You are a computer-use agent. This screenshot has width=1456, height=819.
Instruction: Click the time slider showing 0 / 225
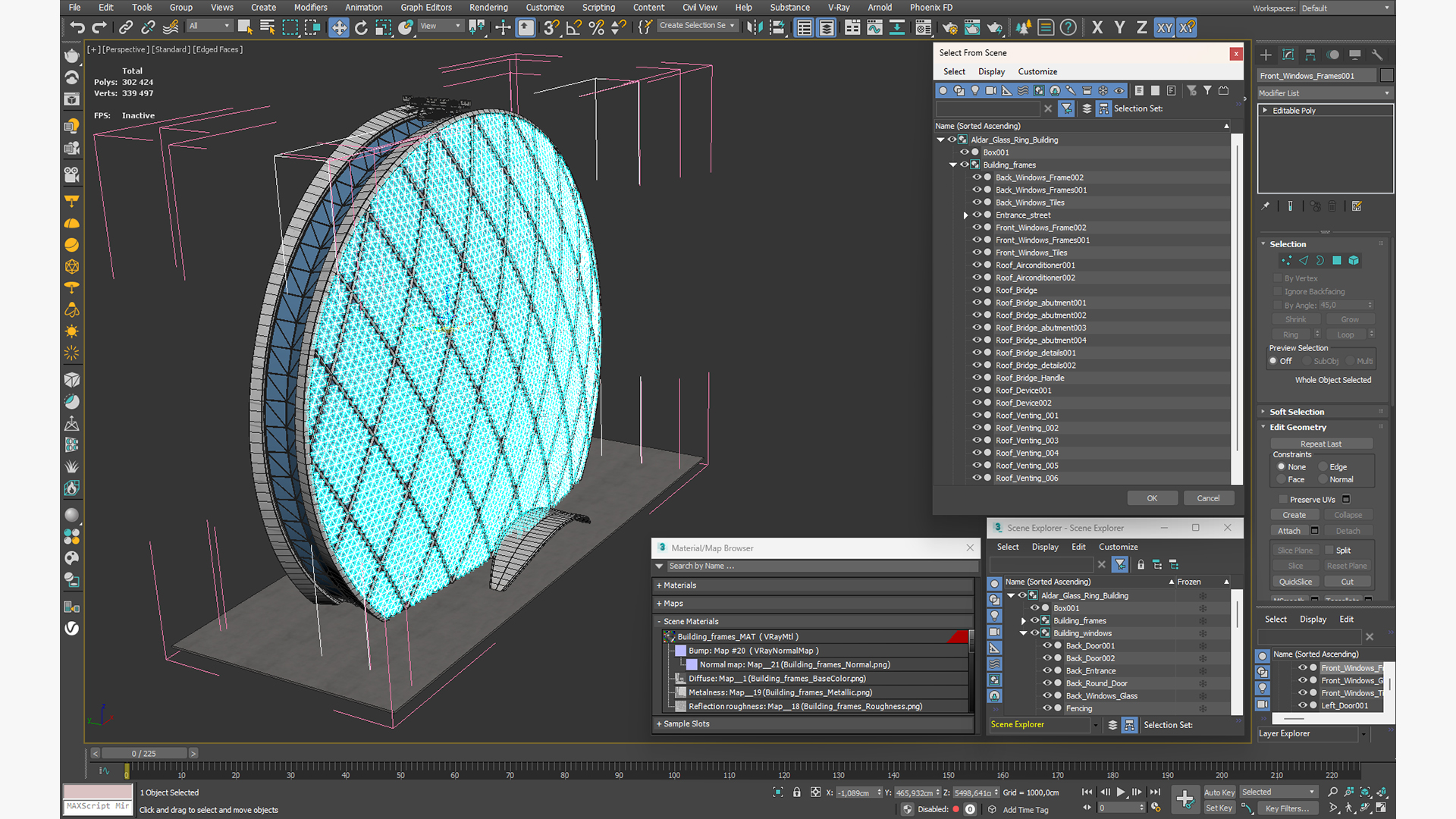[x=144, y=754]
